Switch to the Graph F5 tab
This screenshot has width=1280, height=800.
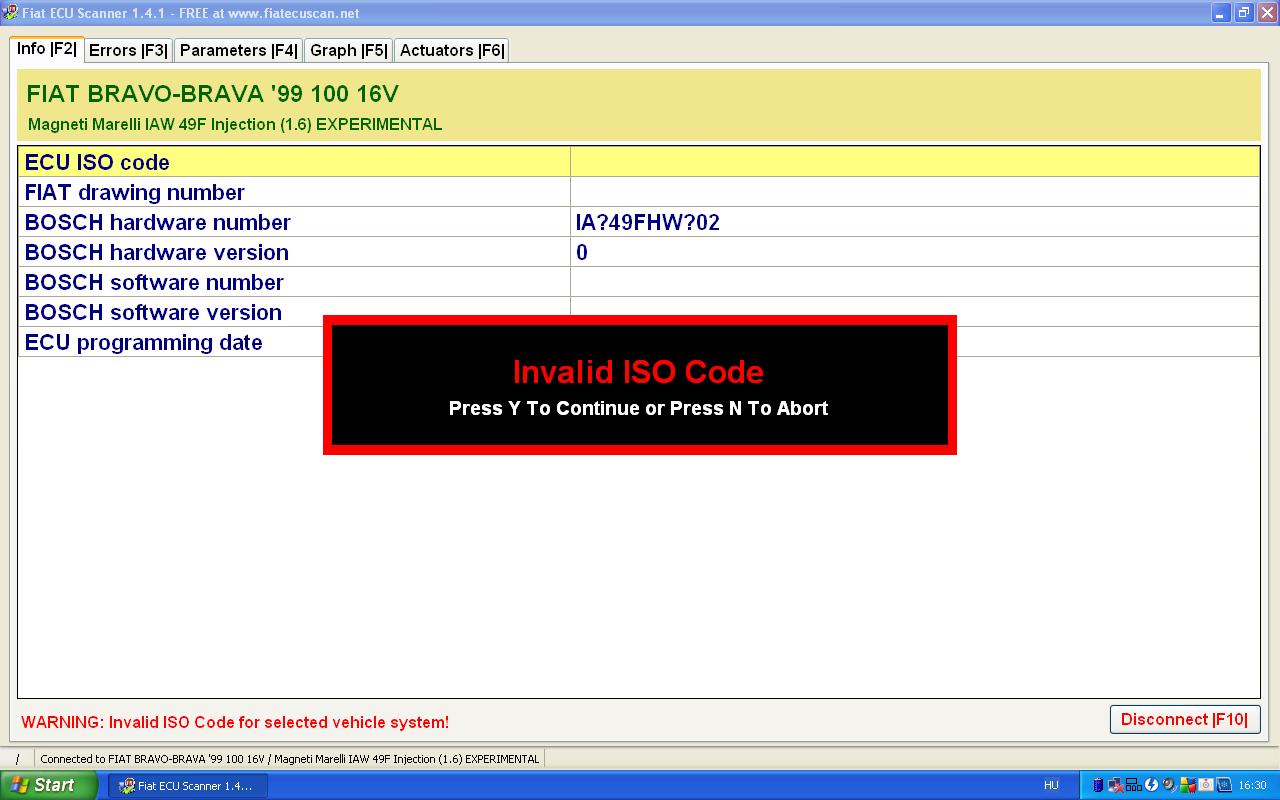click(348, 50)
